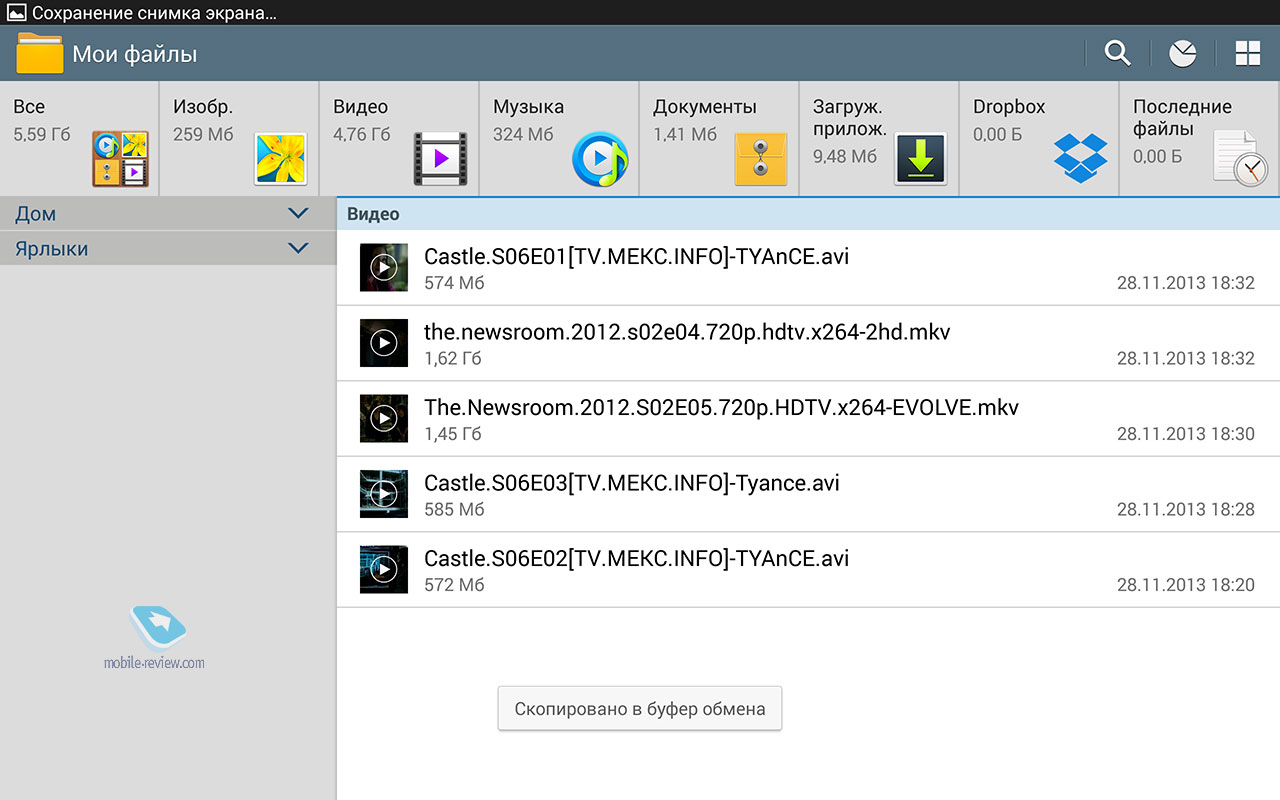Play thumbnail of Castle.S06E03 video
This screenshot has width=1280, height=800.
coord(384,494)
